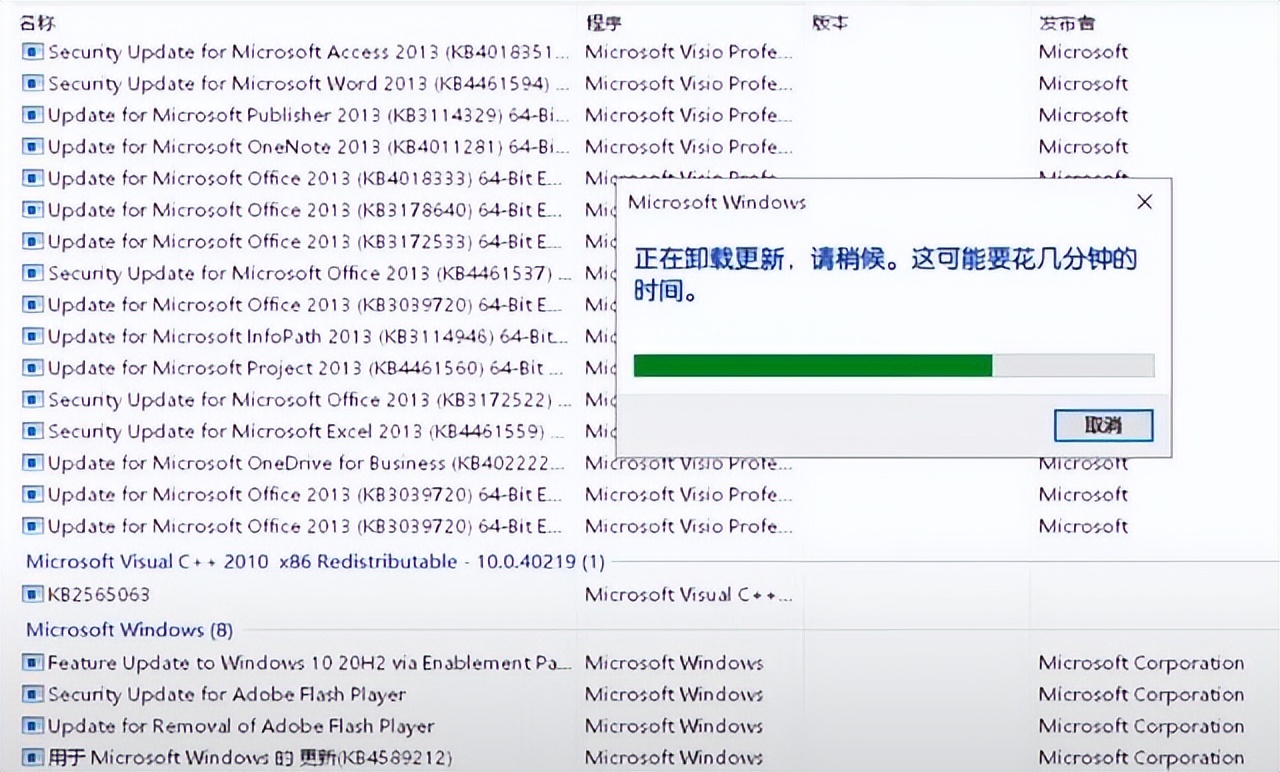The height and width of the screenshot is (772, 1280).
Task: Select the KB2565063 update entry
Action: click(65, 594)
